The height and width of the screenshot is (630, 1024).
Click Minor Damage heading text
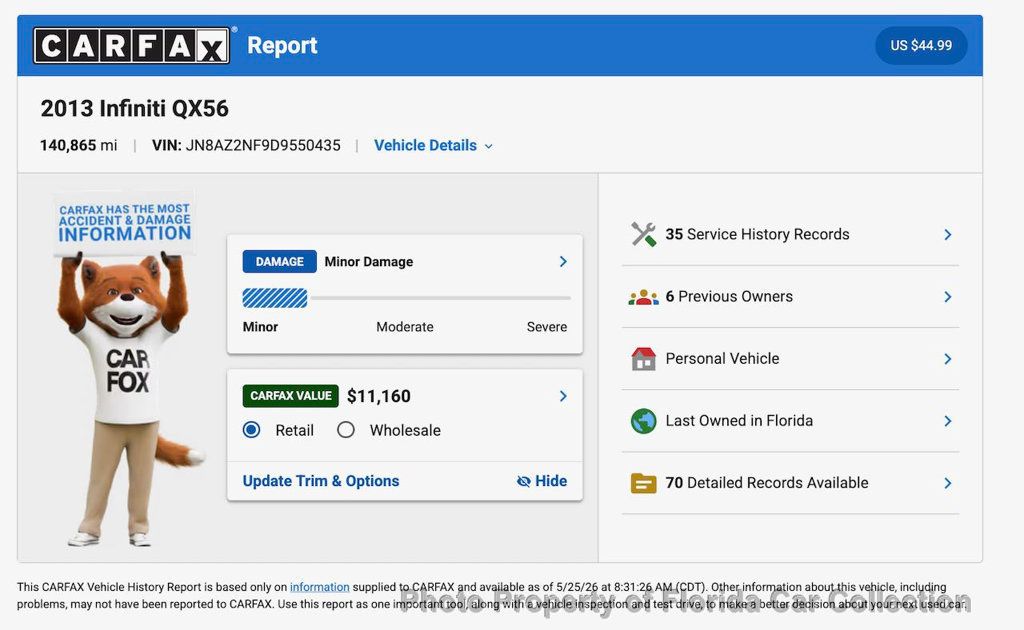tap(369, 262)
